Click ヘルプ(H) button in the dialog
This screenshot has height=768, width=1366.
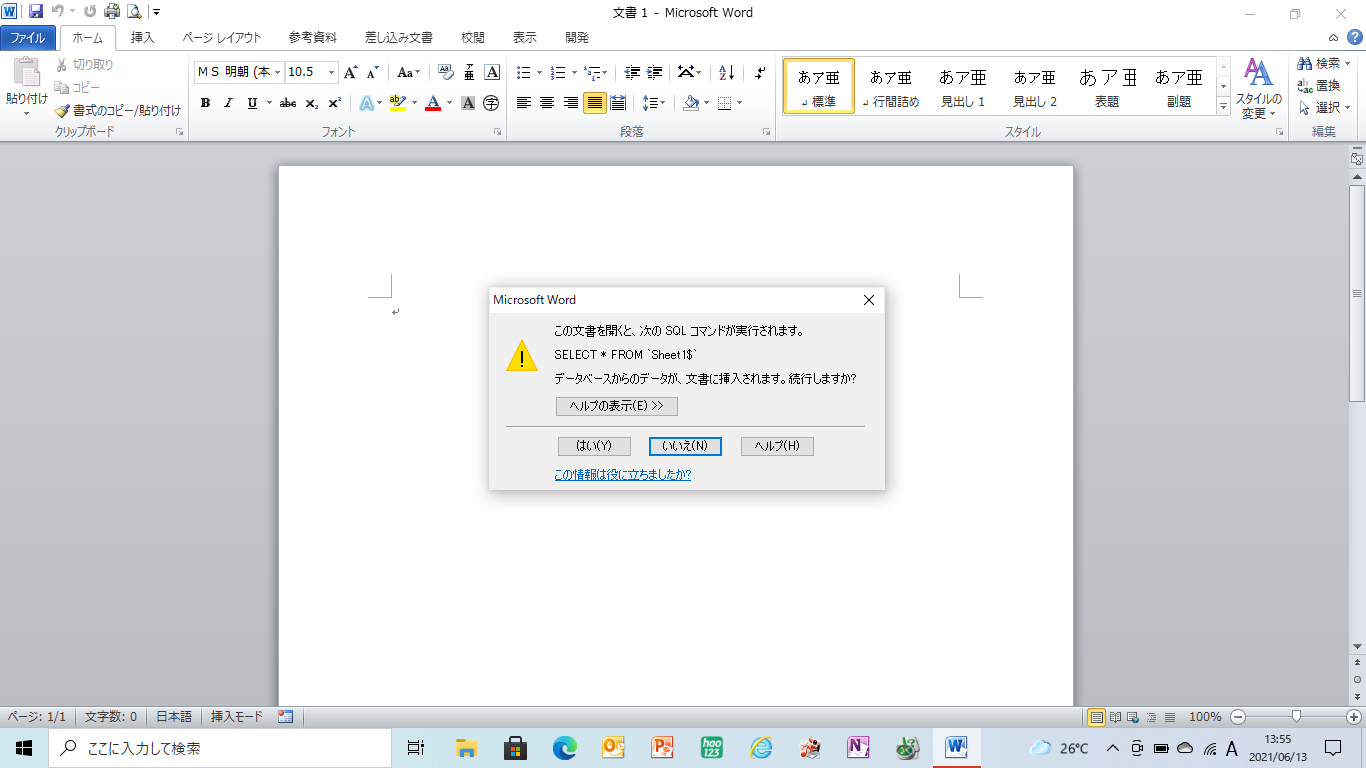pos(777,446)
